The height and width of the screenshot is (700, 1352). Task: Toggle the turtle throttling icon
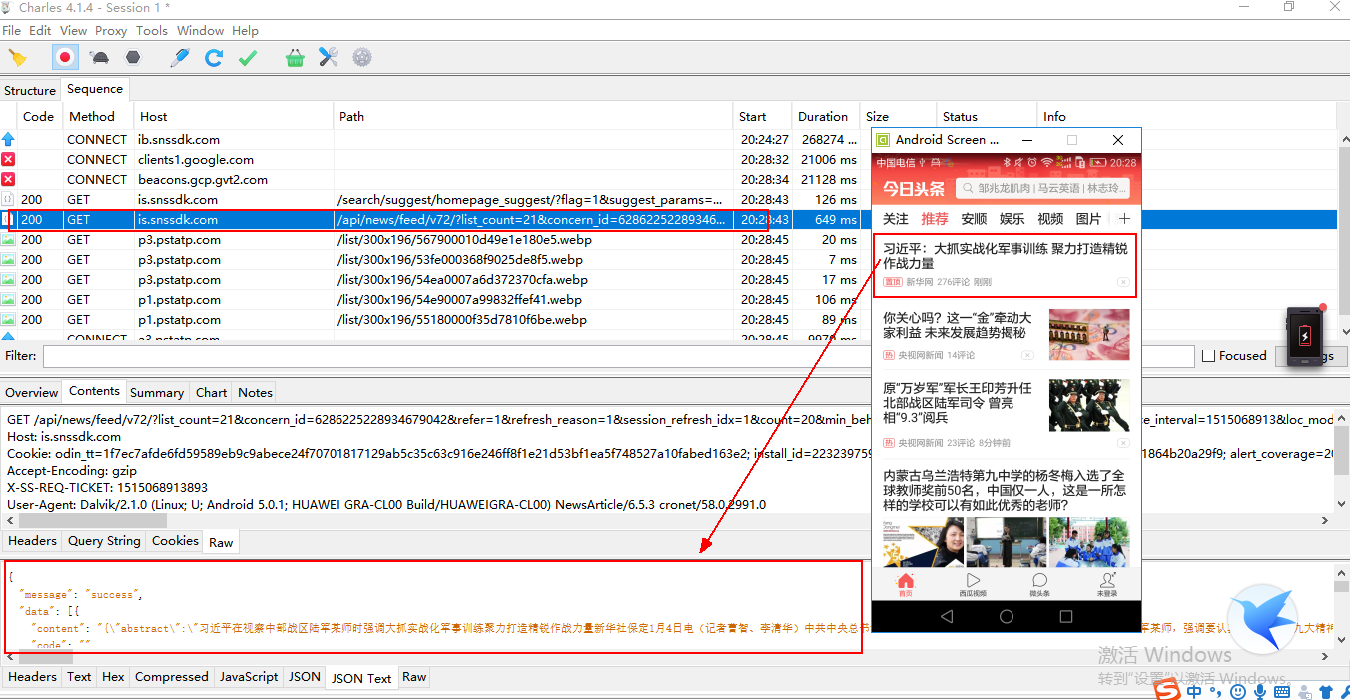[100, 58]
